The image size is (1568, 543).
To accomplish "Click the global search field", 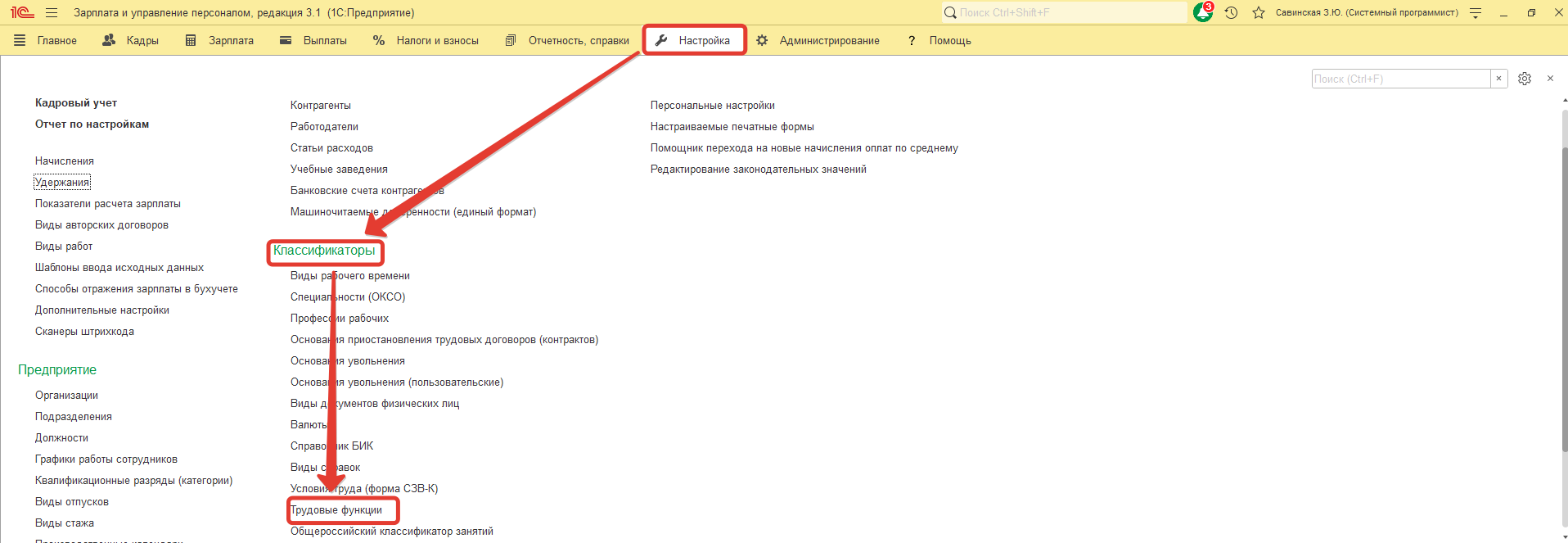I will [1064, 12].
